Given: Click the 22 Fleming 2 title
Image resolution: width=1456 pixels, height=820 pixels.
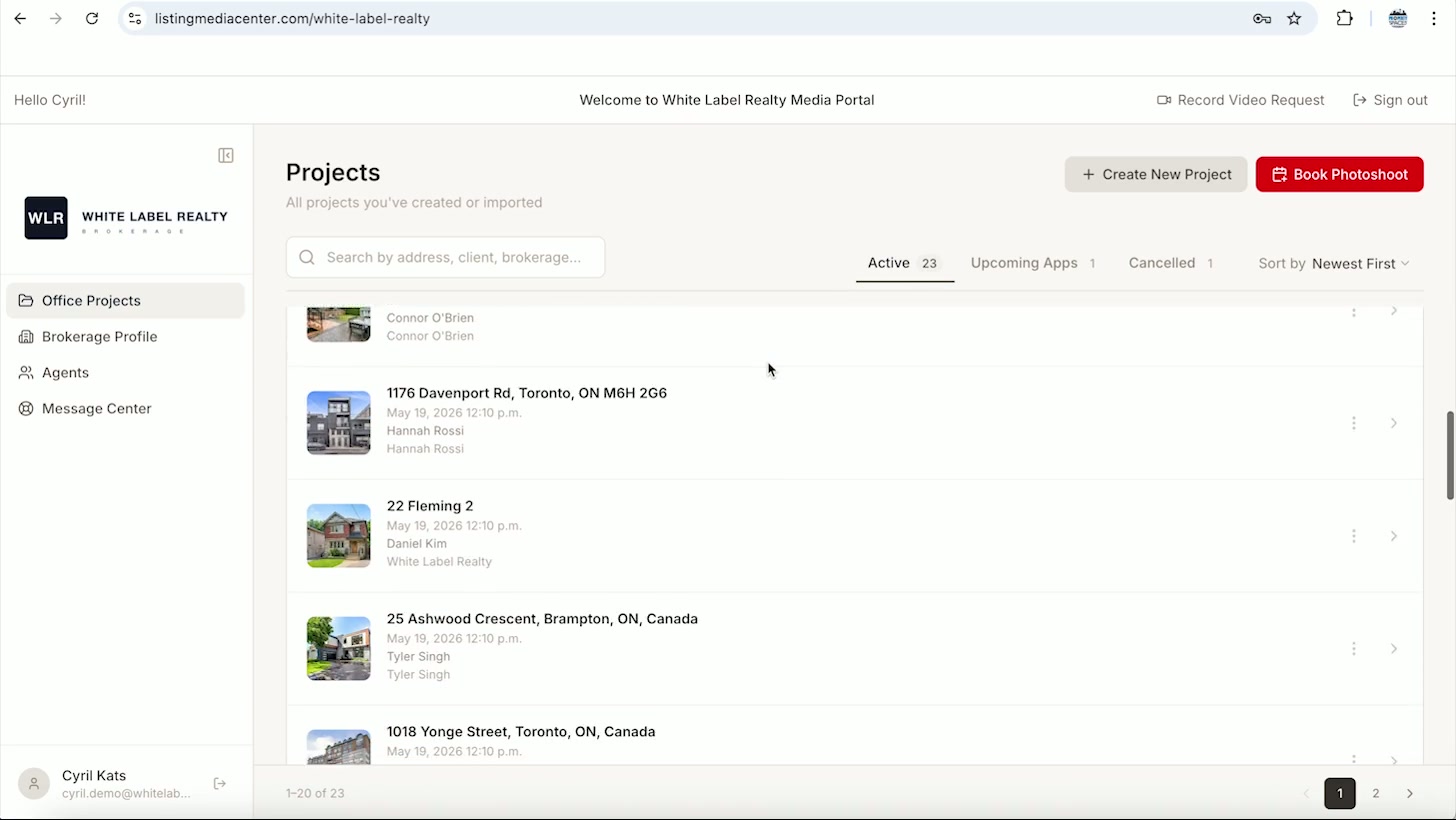Looking at the screenshot, I should coord(430,506).
